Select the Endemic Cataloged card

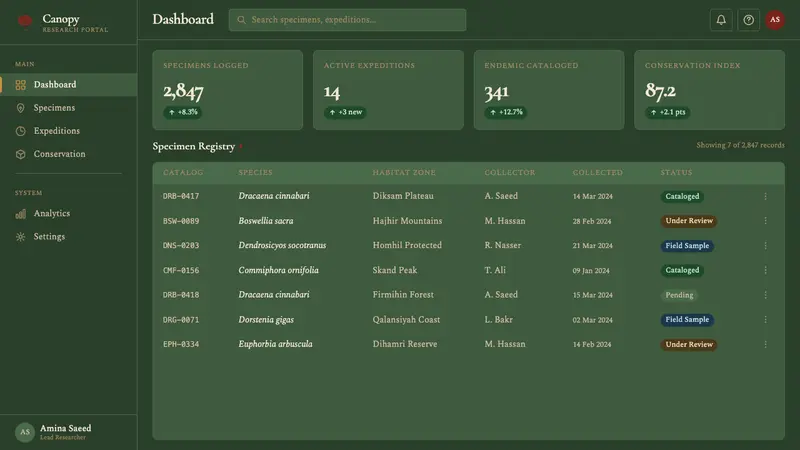[x=549, y=90]
